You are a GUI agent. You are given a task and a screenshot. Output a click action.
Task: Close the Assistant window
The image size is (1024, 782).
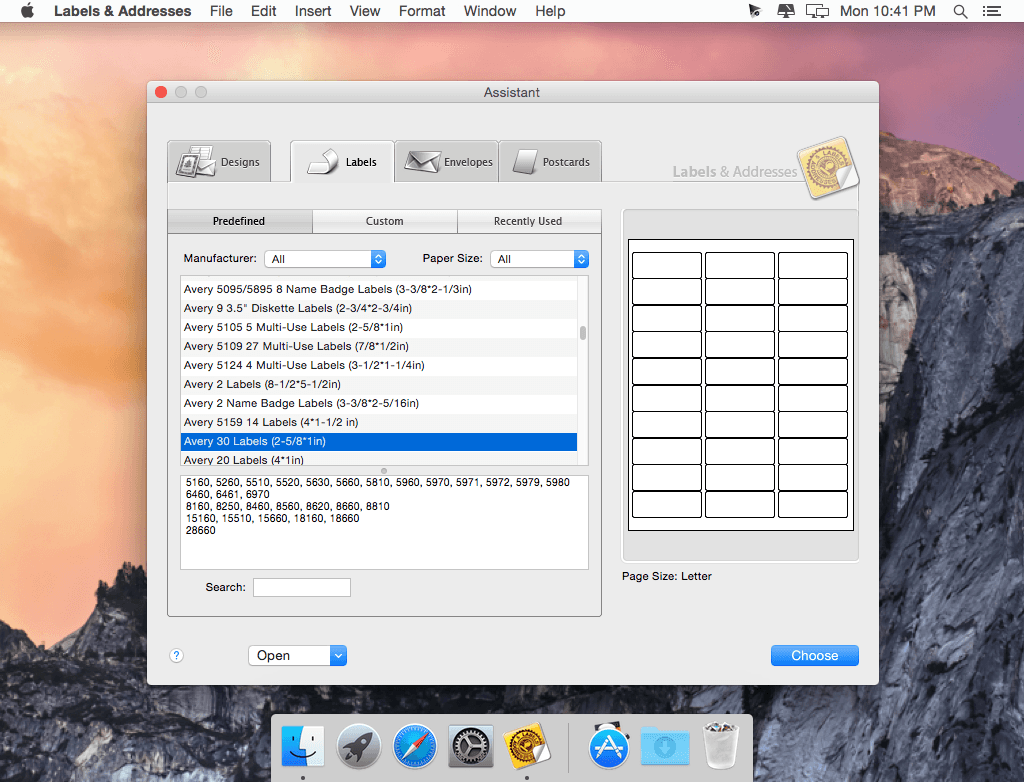click(161, 92)
